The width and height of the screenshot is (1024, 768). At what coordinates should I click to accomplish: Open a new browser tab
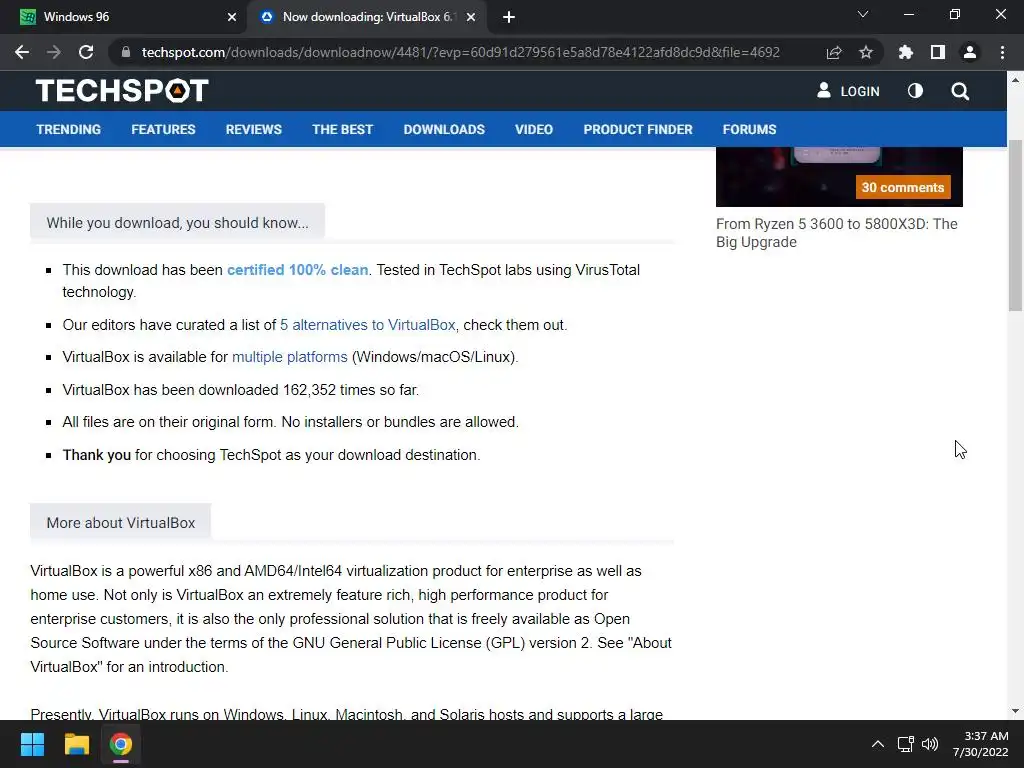(509, 17)
